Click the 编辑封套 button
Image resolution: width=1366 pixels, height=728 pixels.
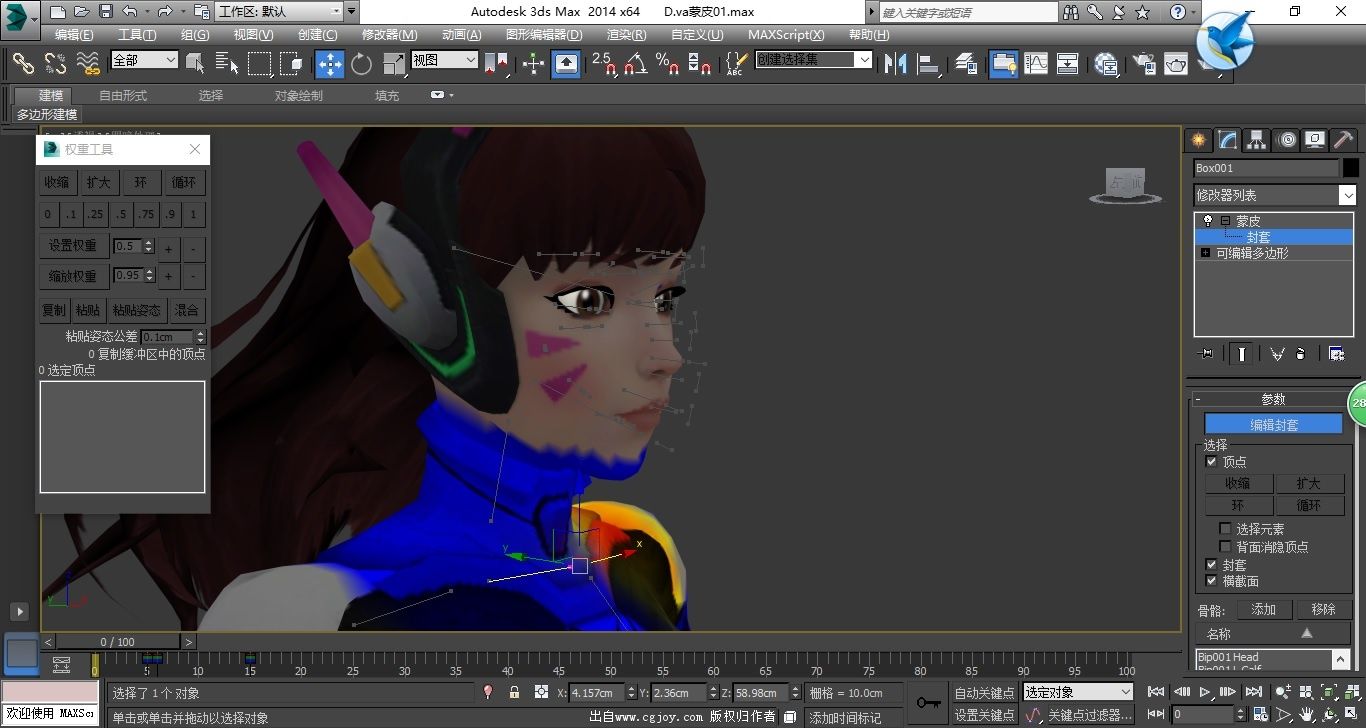pyautogui.click(x=1273, y=425)
